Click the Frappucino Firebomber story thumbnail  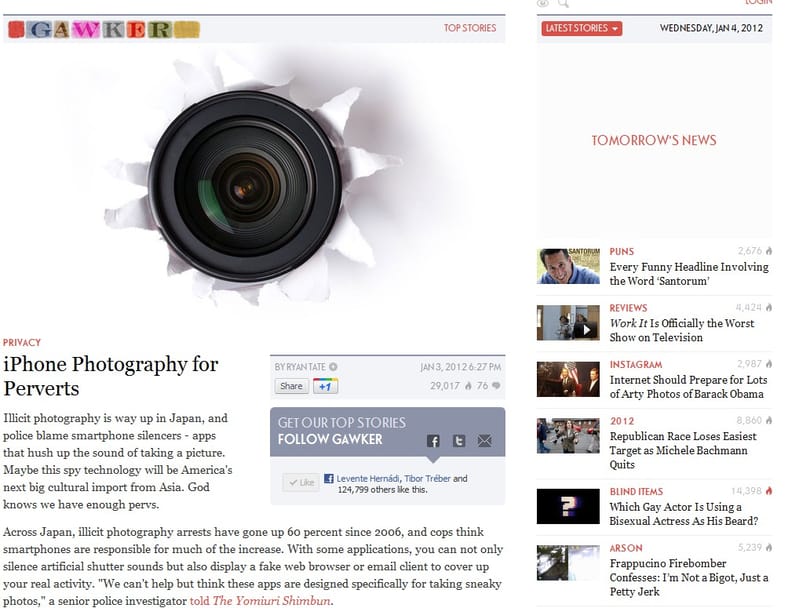point(568,563)
